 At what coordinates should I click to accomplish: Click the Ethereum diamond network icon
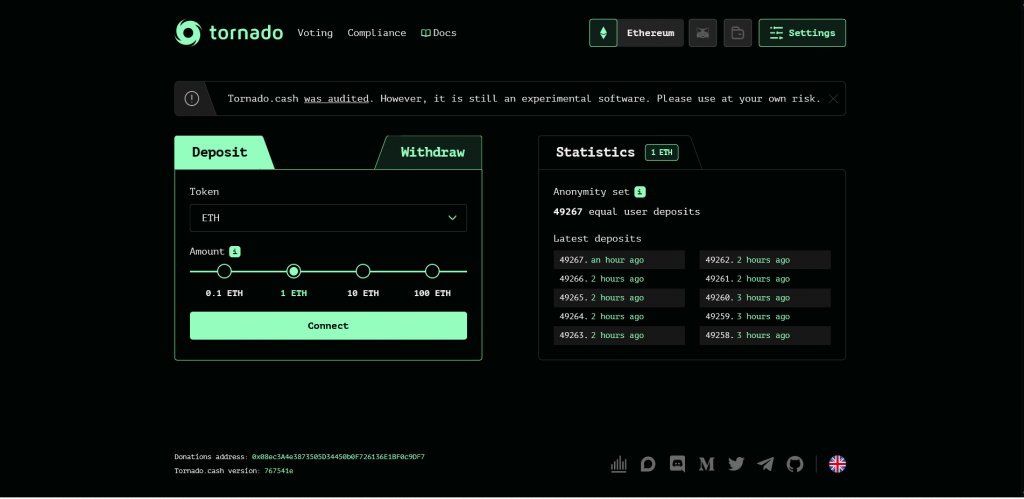603,33
